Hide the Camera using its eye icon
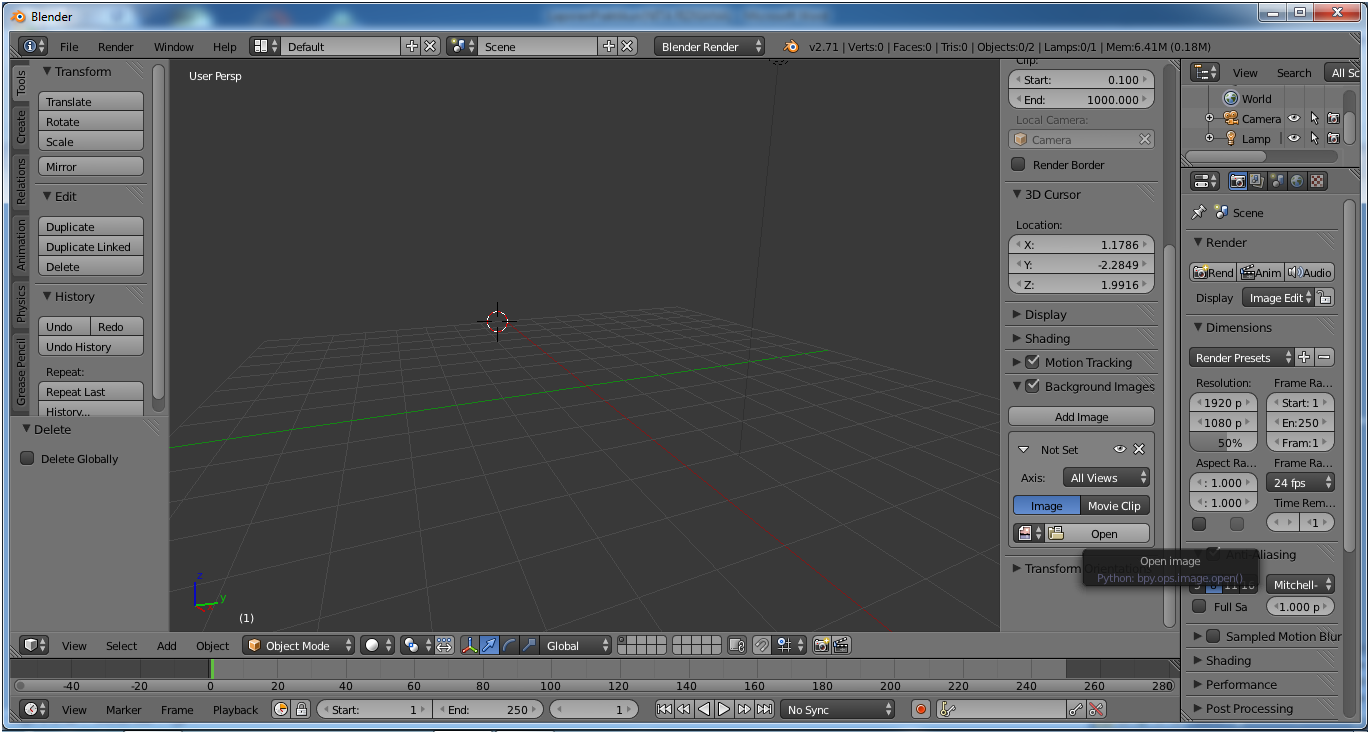The image size is (1370, 732). 1294,118
